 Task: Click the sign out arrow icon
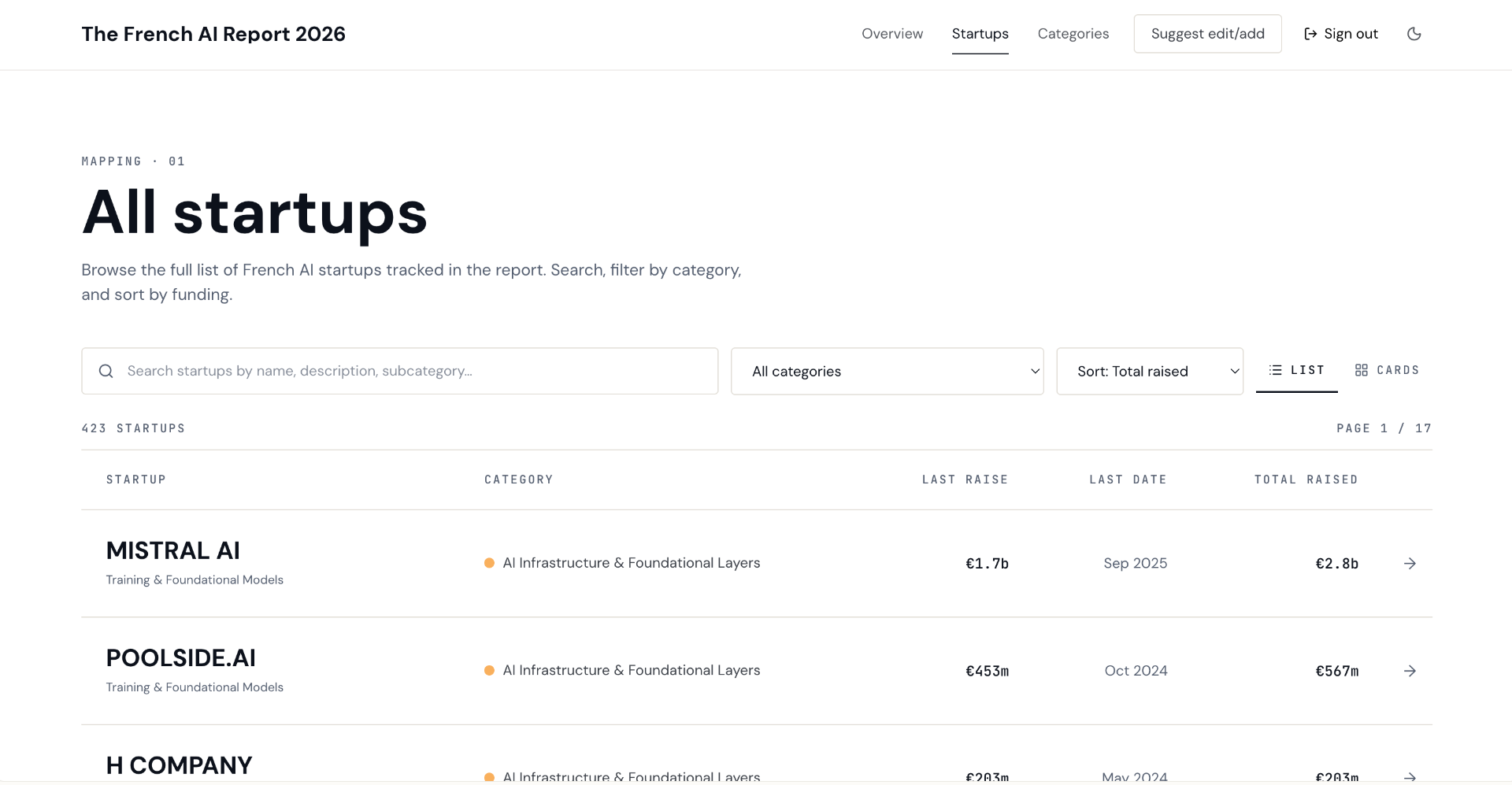(x=1310, y=34)
